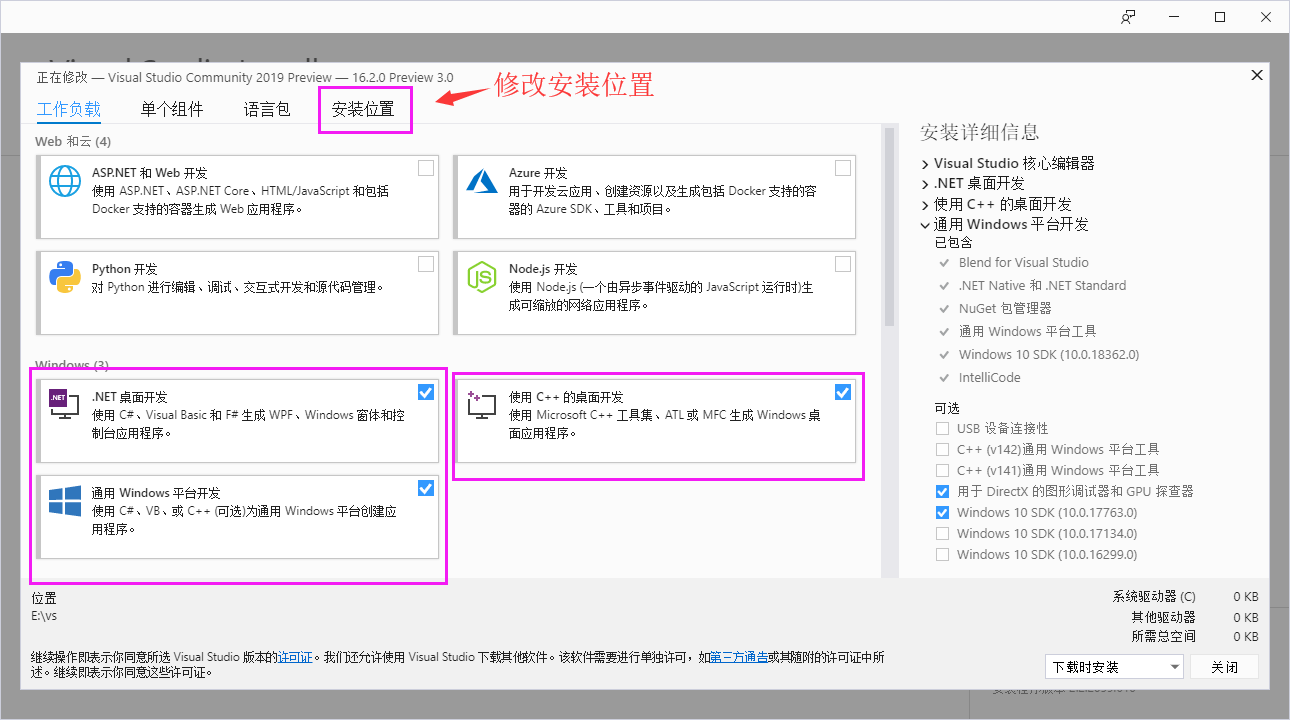Viewport: 1290px width, 720px height.
Task: Expand .NET 桌面开发 install details
Action: (925, 184)
